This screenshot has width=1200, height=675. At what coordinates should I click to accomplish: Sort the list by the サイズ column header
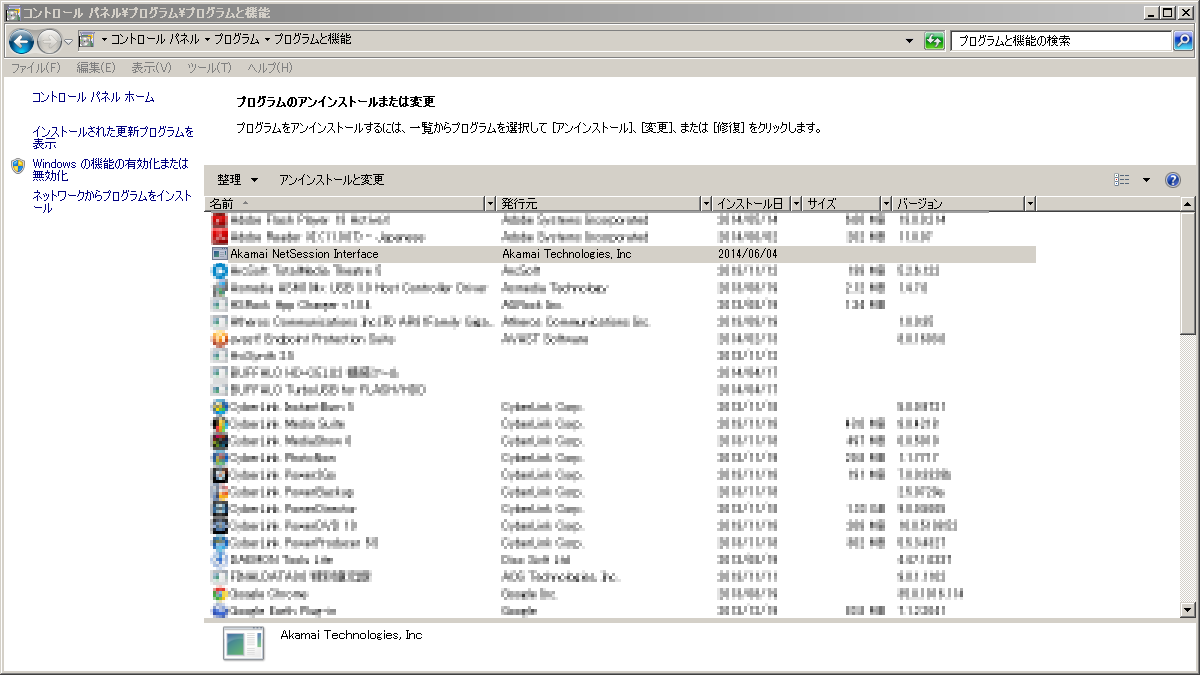(840, 204)
